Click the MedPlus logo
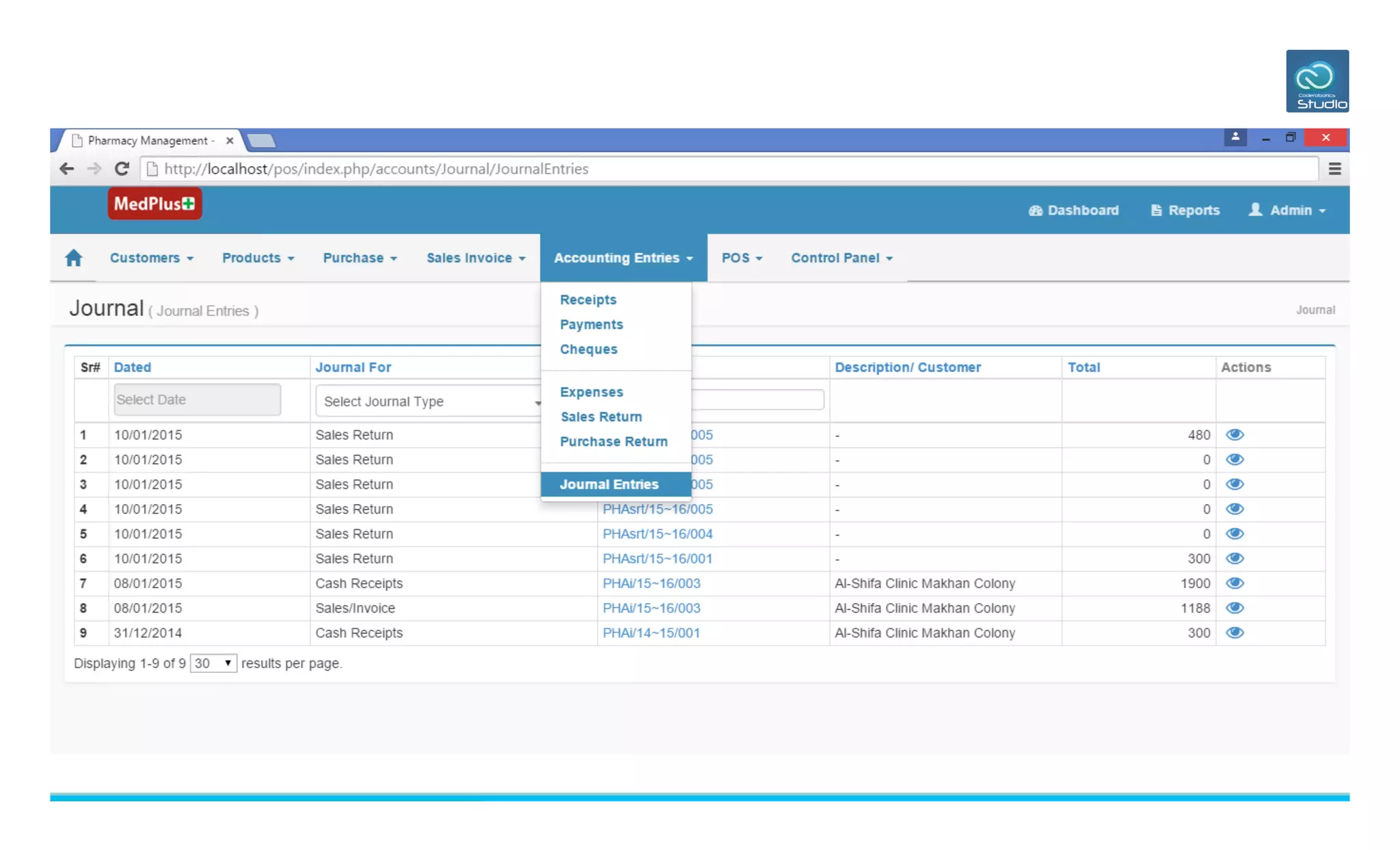 pyautogui.click(x=154, y=204)
